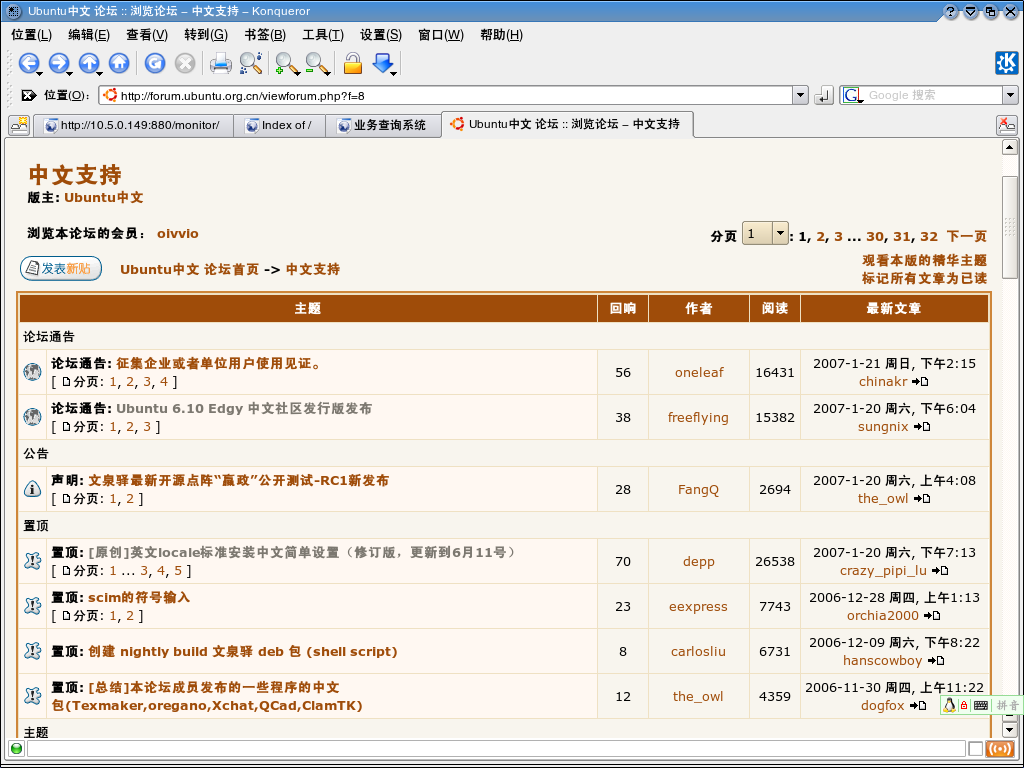This screenshot has height=768, width=1024.
Task: Reload the page with the refresh icon
Action: coord(155,63)
